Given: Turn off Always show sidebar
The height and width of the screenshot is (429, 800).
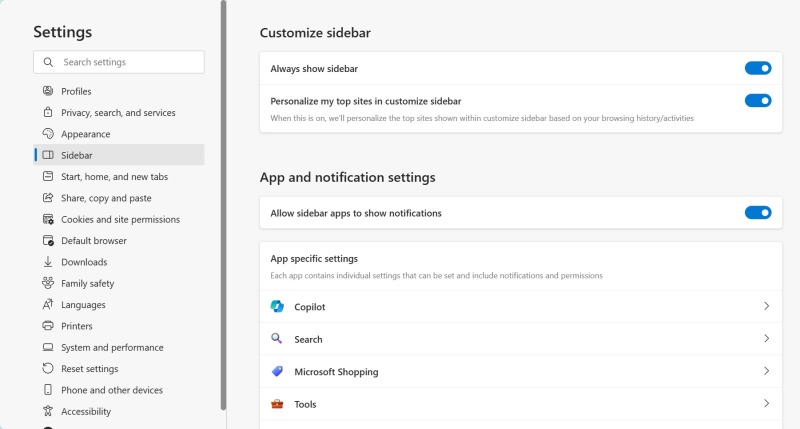Looking at the screenshot, I should [x=758, y=68].
